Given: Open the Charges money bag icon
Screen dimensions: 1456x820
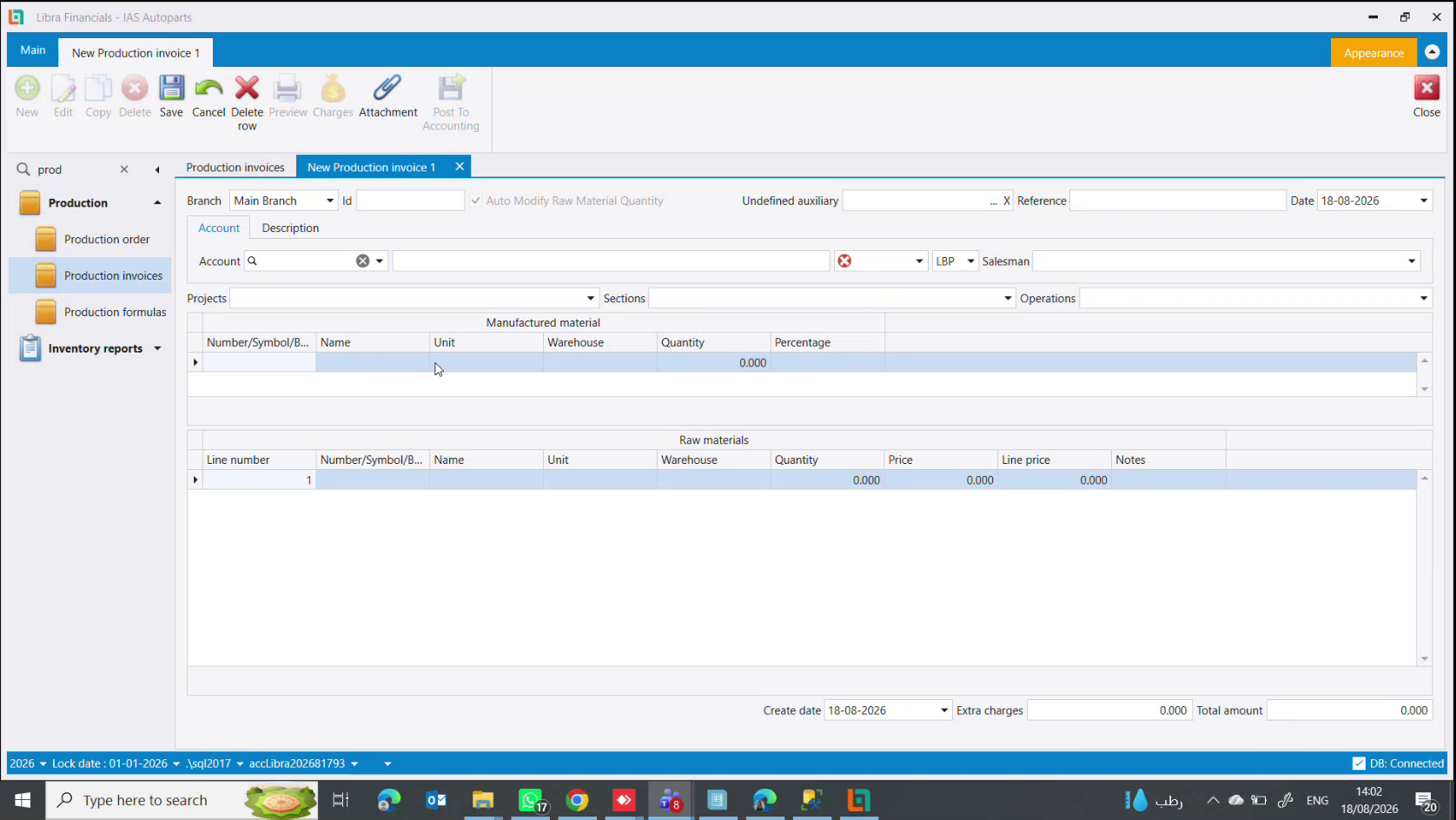Looking at the screenshot, I should [333, 96].
